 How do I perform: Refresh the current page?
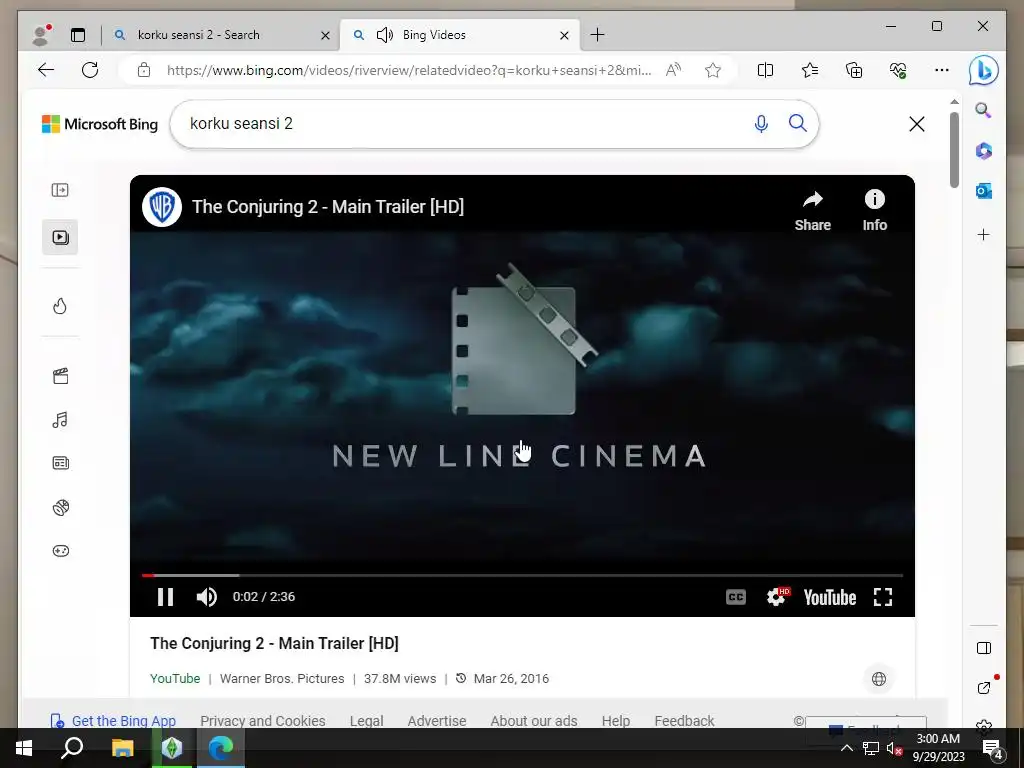(90, 70)
